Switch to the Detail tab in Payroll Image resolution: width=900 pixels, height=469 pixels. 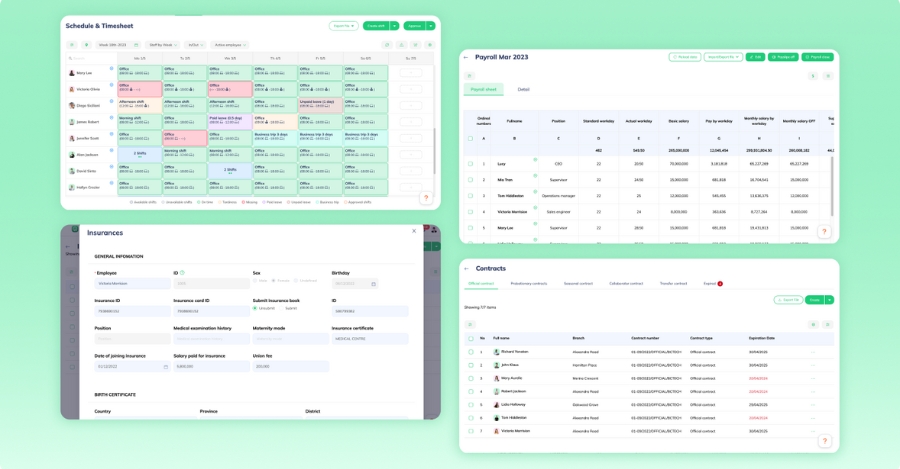(523, 89)
